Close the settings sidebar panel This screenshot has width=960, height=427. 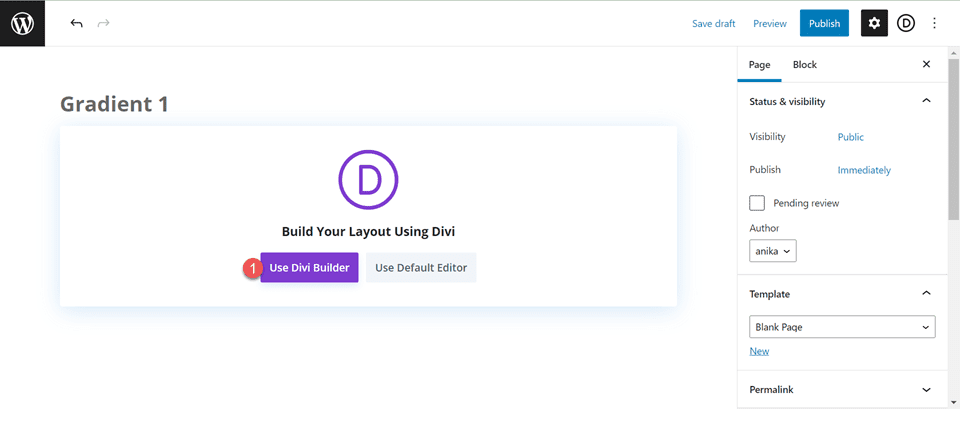click(926, 65)
